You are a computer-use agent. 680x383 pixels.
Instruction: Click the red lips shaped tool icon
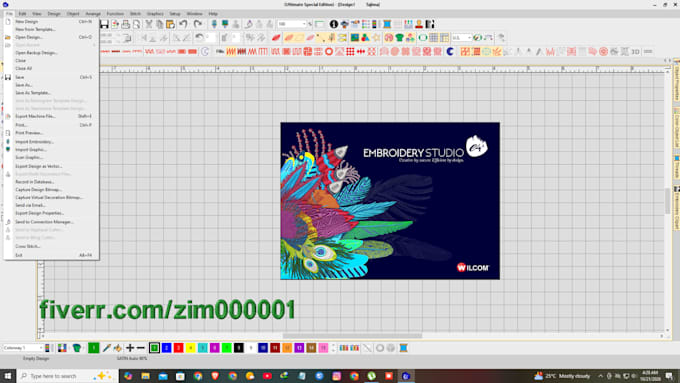tap(276, 38)
